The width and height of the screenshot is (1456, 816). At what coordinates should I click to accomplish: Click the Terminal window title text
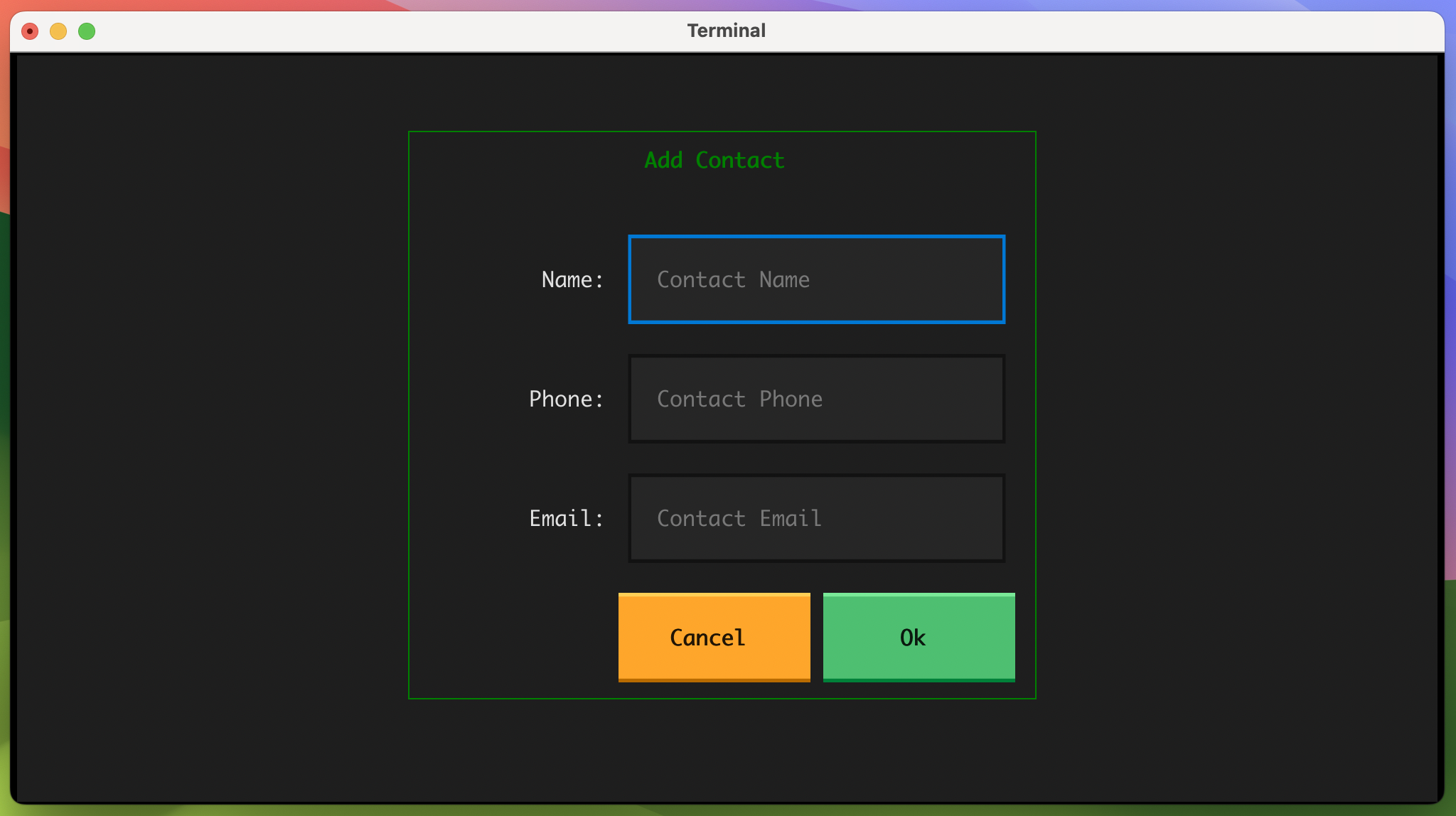tap(725, 30)
